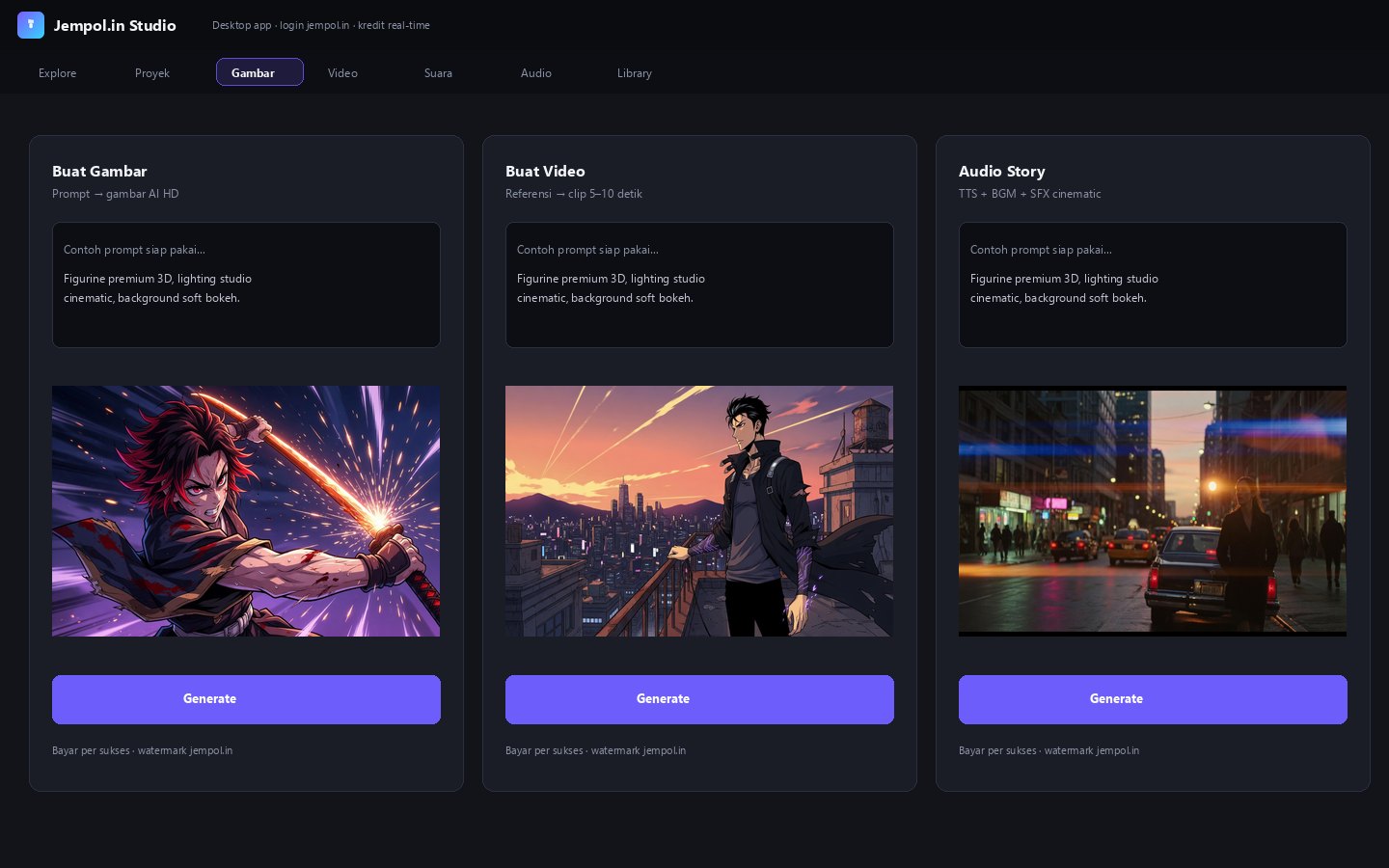Click the Audio Story card heading
The height and width of the screenshot is (868, 1389).
(1001, 171)
